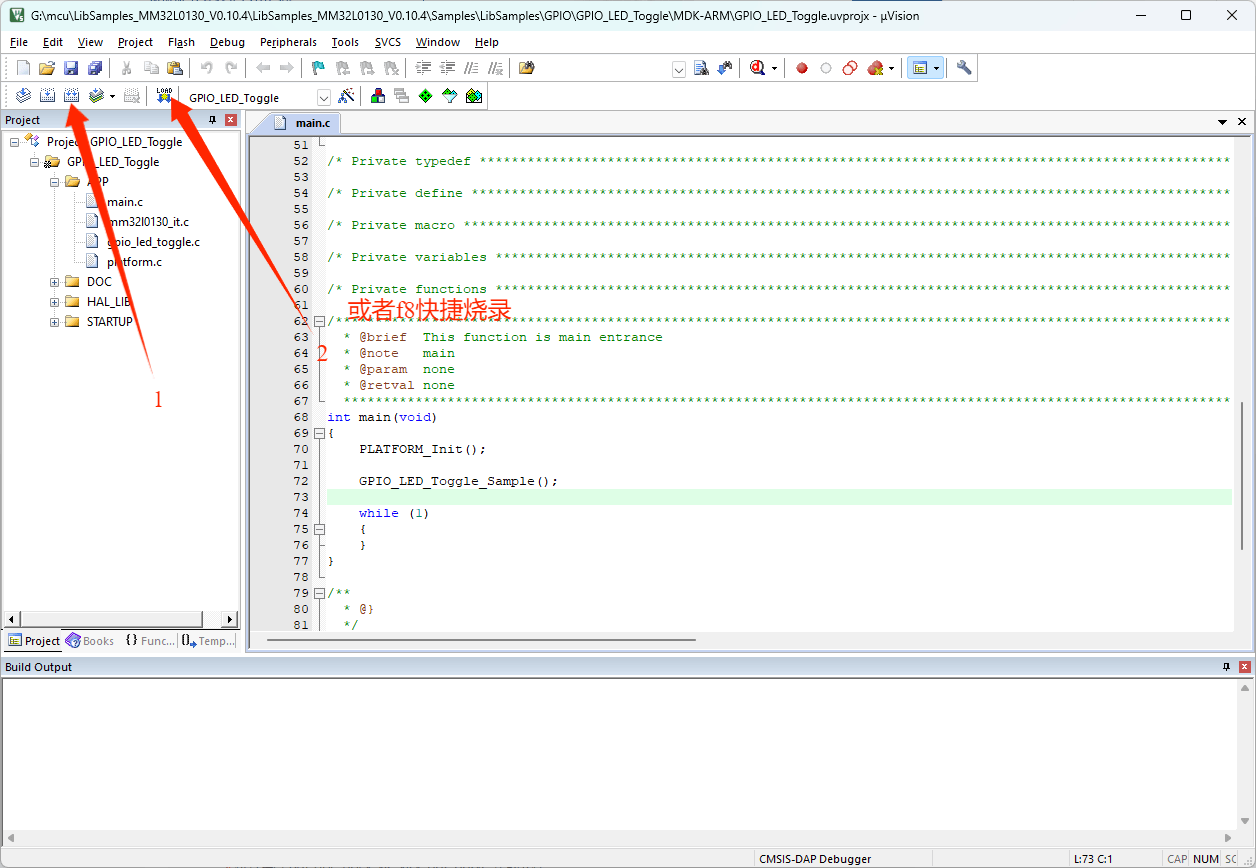This screenshot has width=1256, height=868.
Task: Insert a breakpoint with red dot icon
Action: [x=802, y=68]
